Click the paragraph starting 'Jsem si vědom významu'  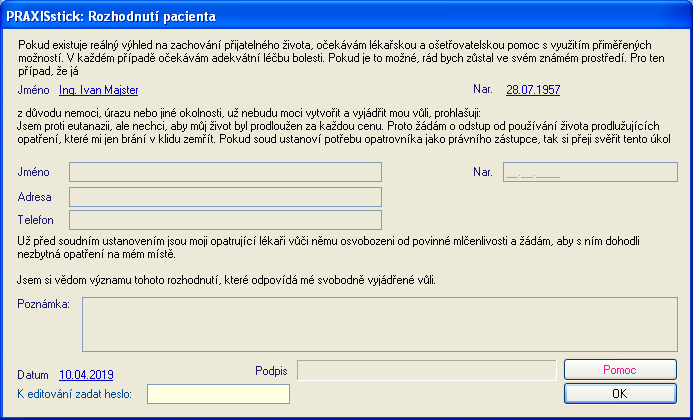[226, 279]
